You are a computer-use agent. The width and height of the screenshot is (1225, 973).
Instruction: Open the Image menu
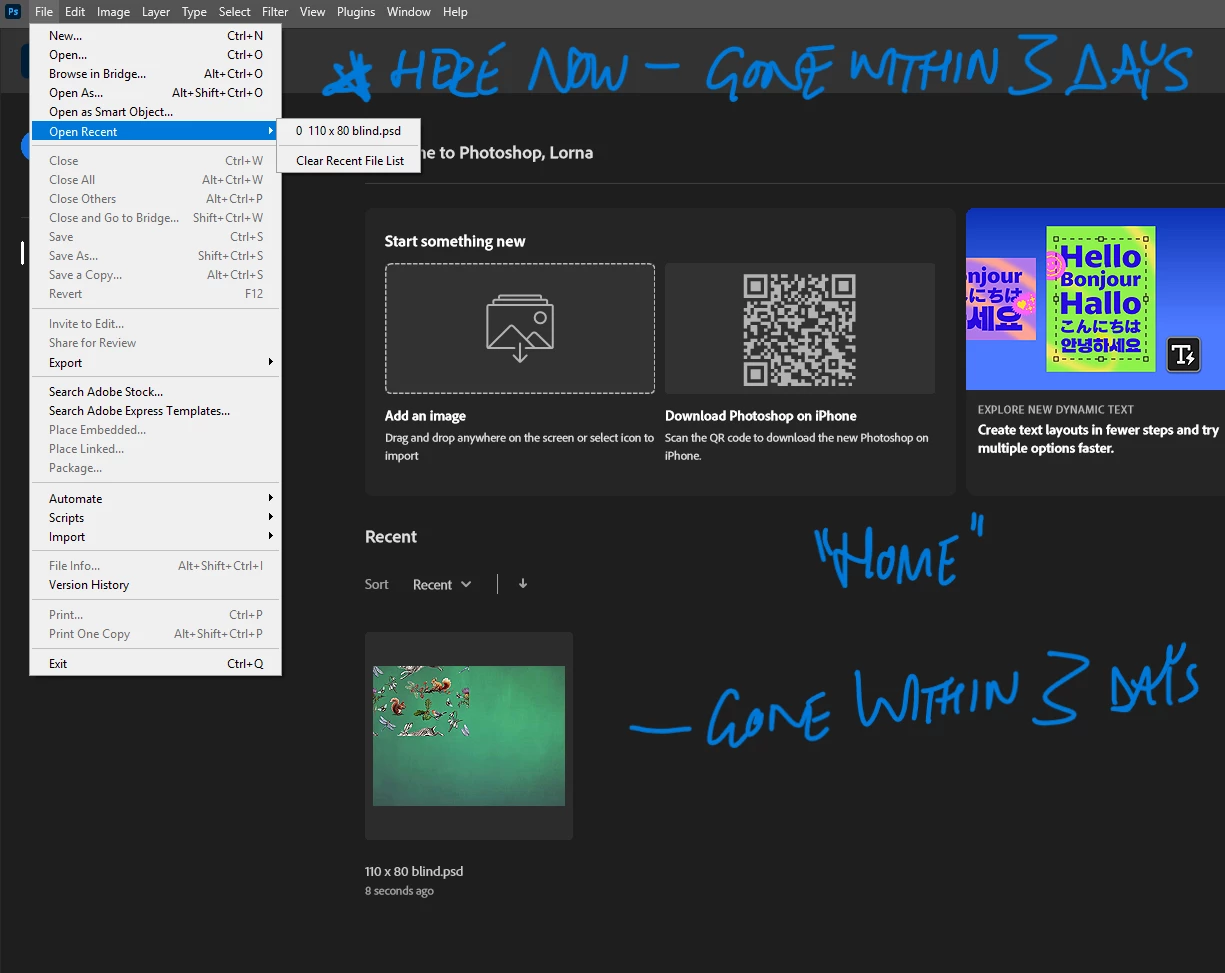[x=113, y=12]
